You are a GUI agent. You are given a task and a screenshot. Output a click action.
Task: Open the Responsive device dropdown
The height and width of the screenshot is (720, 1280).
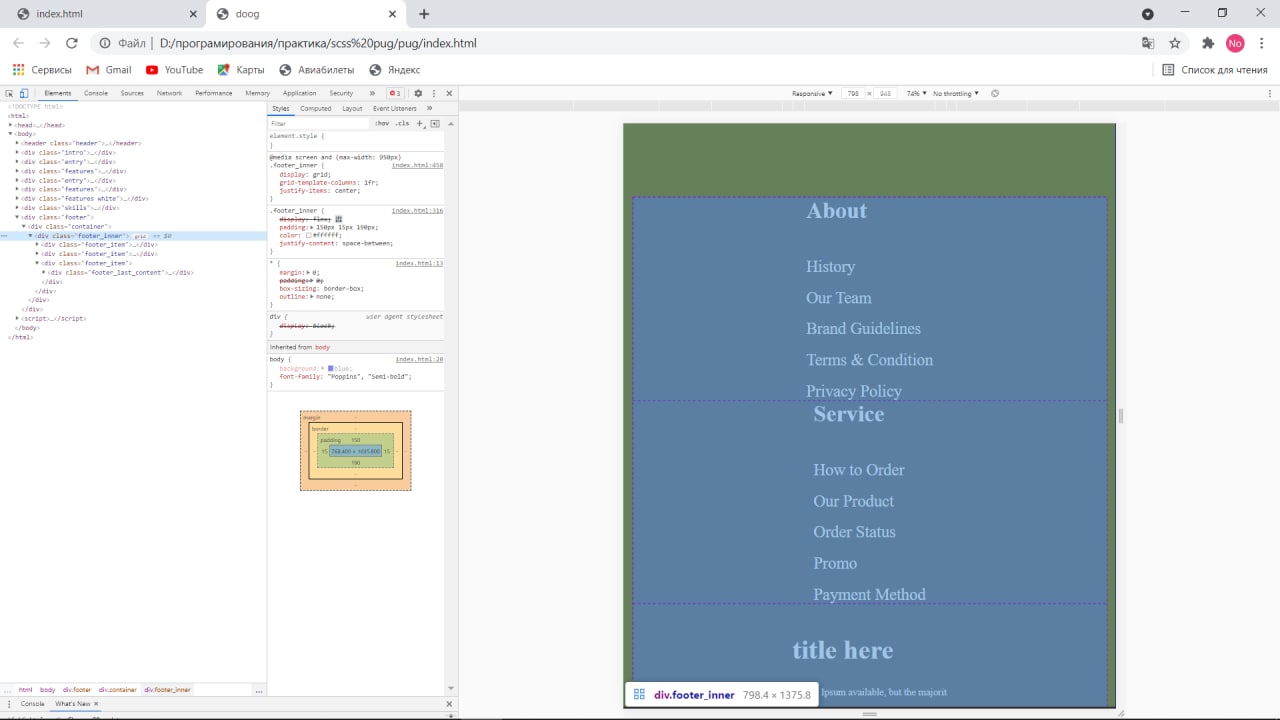coord(812,93)
